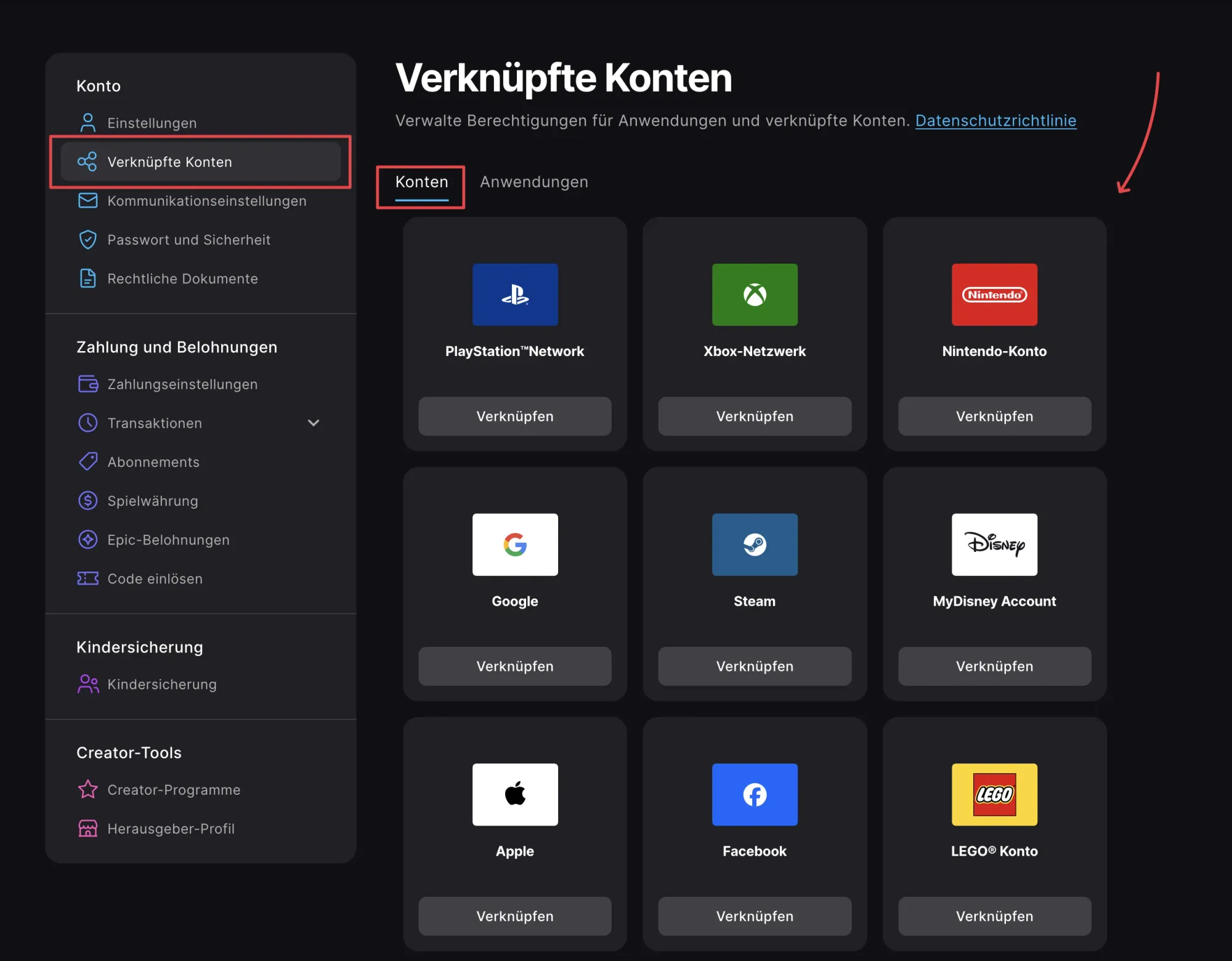Image resolution: width=1232 pixels, height=961 pixels.
Task: Click the Spielwährung coin icon
Action: point(88,500)
